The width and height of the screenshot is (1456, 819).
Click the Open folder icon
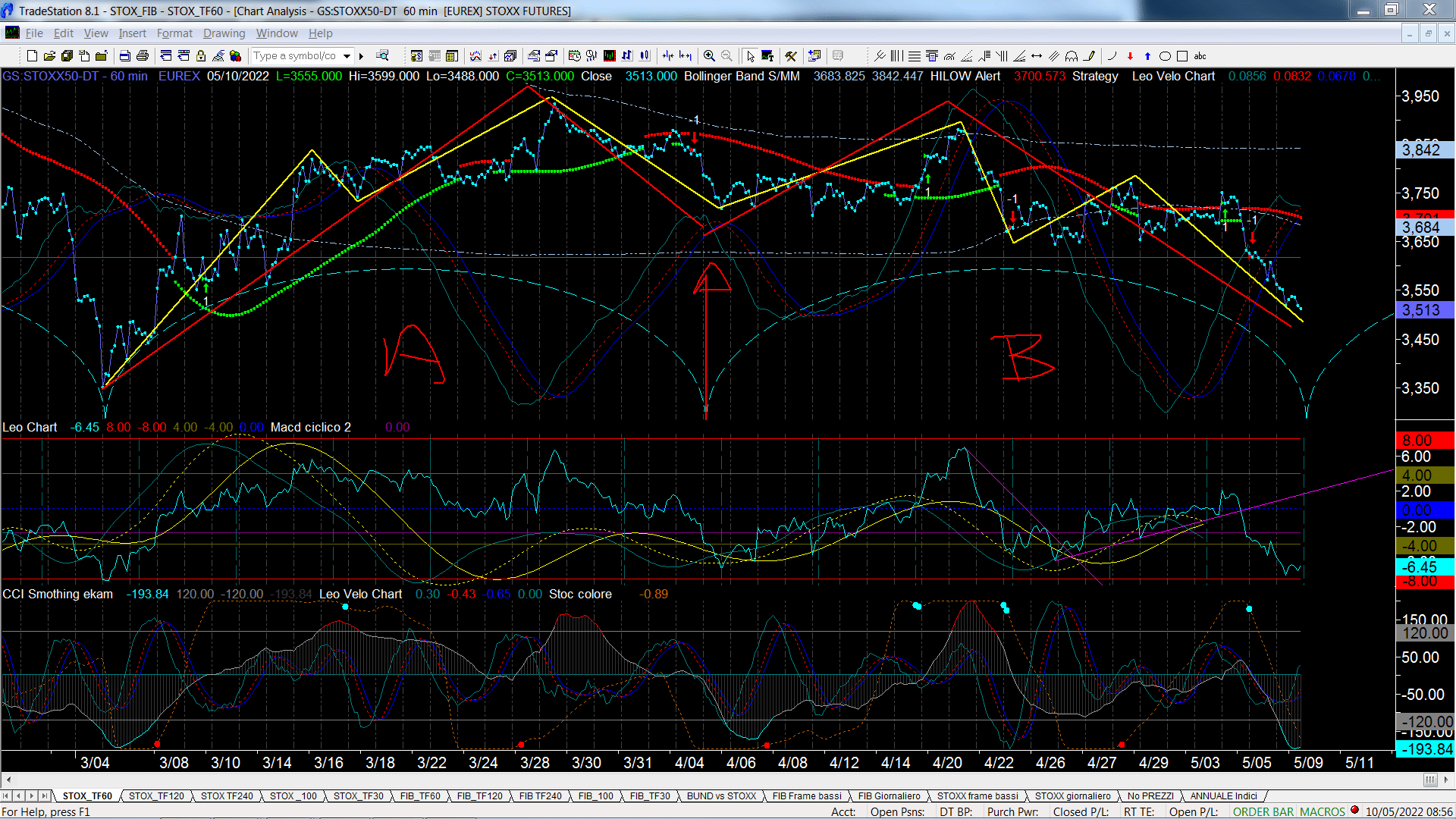click(49, 55)
